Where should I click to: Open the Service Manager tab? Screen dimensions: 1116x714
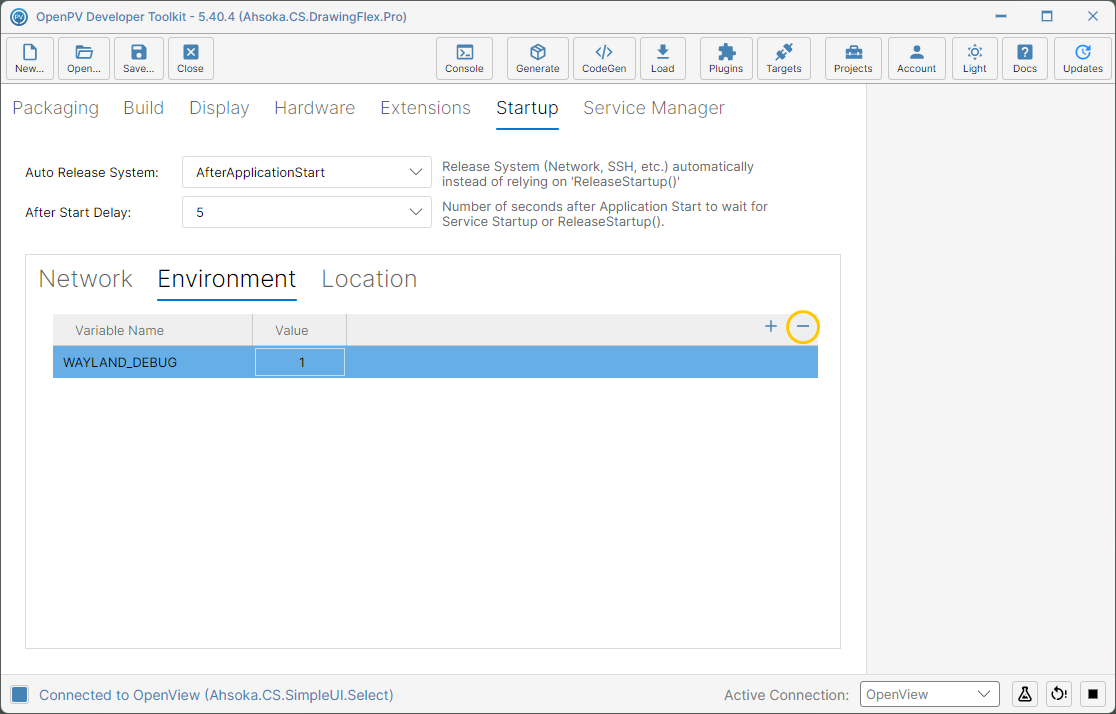[x=654, y=108]
